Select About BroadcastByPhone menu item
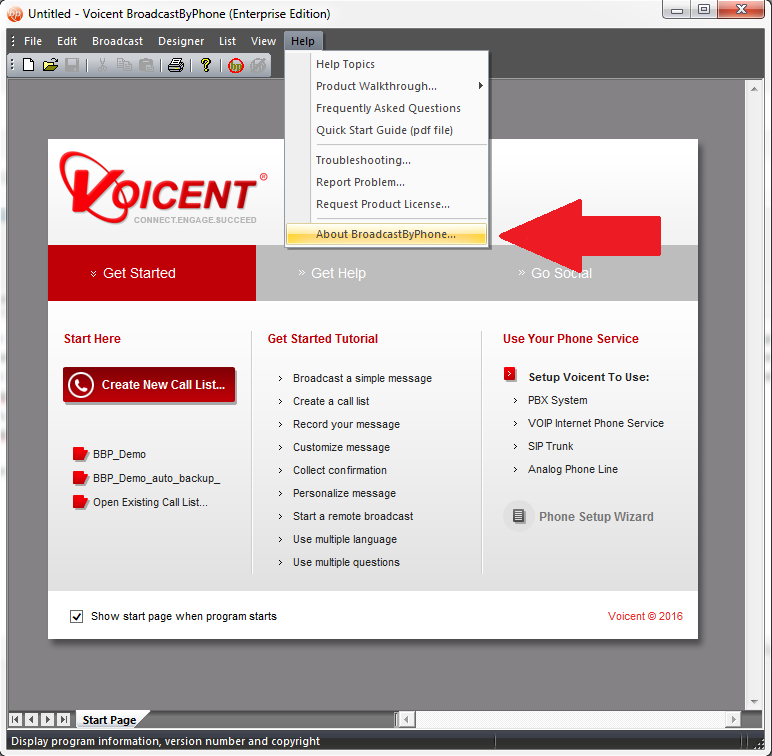772x756 pixels. (386, 234)
